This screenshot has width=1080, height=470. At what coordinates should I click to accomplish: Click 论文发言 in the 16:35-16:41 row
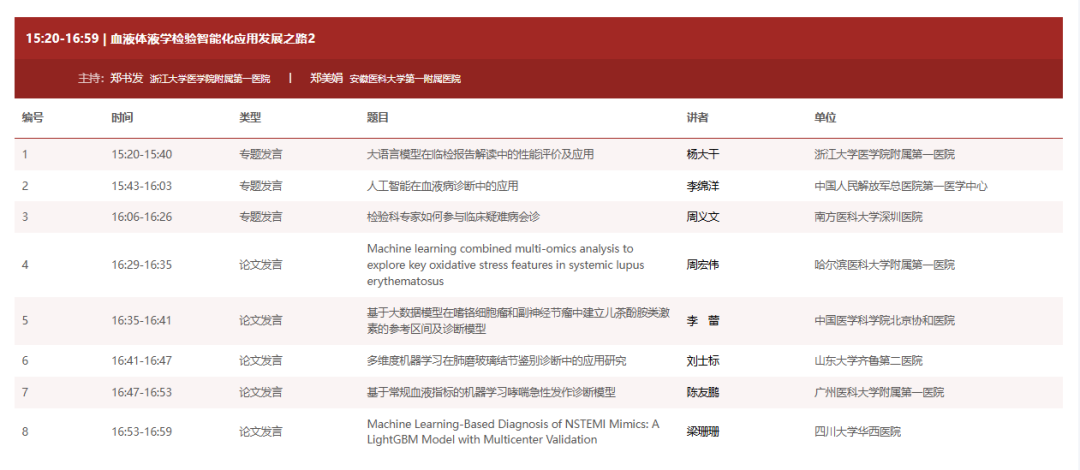click(260, 320)
